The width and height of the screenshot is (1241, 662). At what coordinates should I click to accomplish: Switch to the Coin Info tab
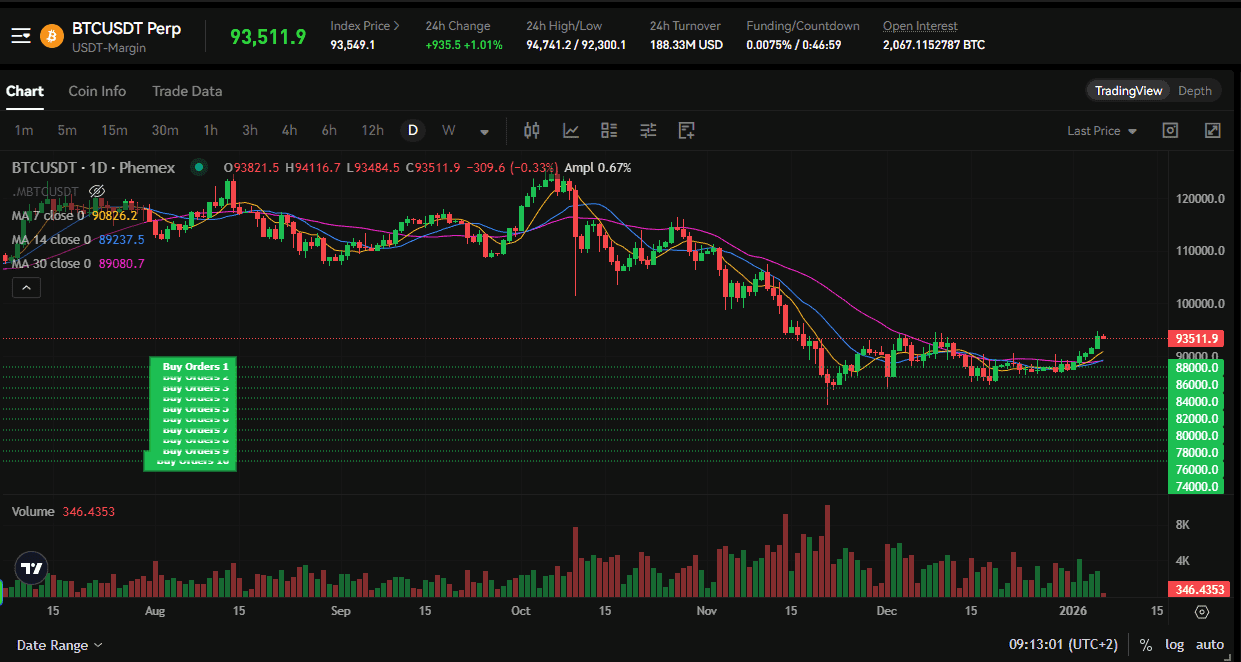point(97,91)
